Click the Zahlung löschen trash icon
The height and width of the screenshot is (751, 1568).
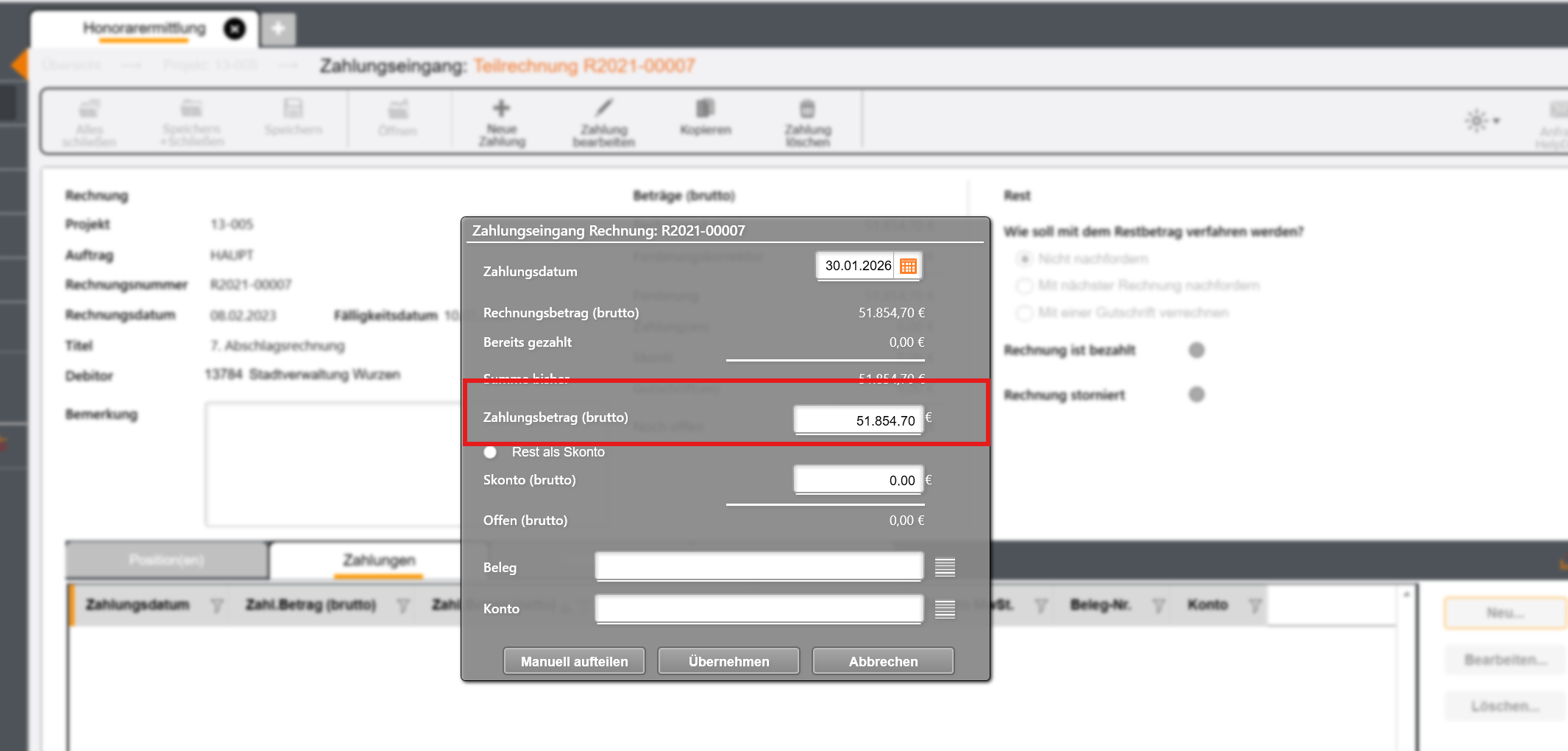point(807,109)
